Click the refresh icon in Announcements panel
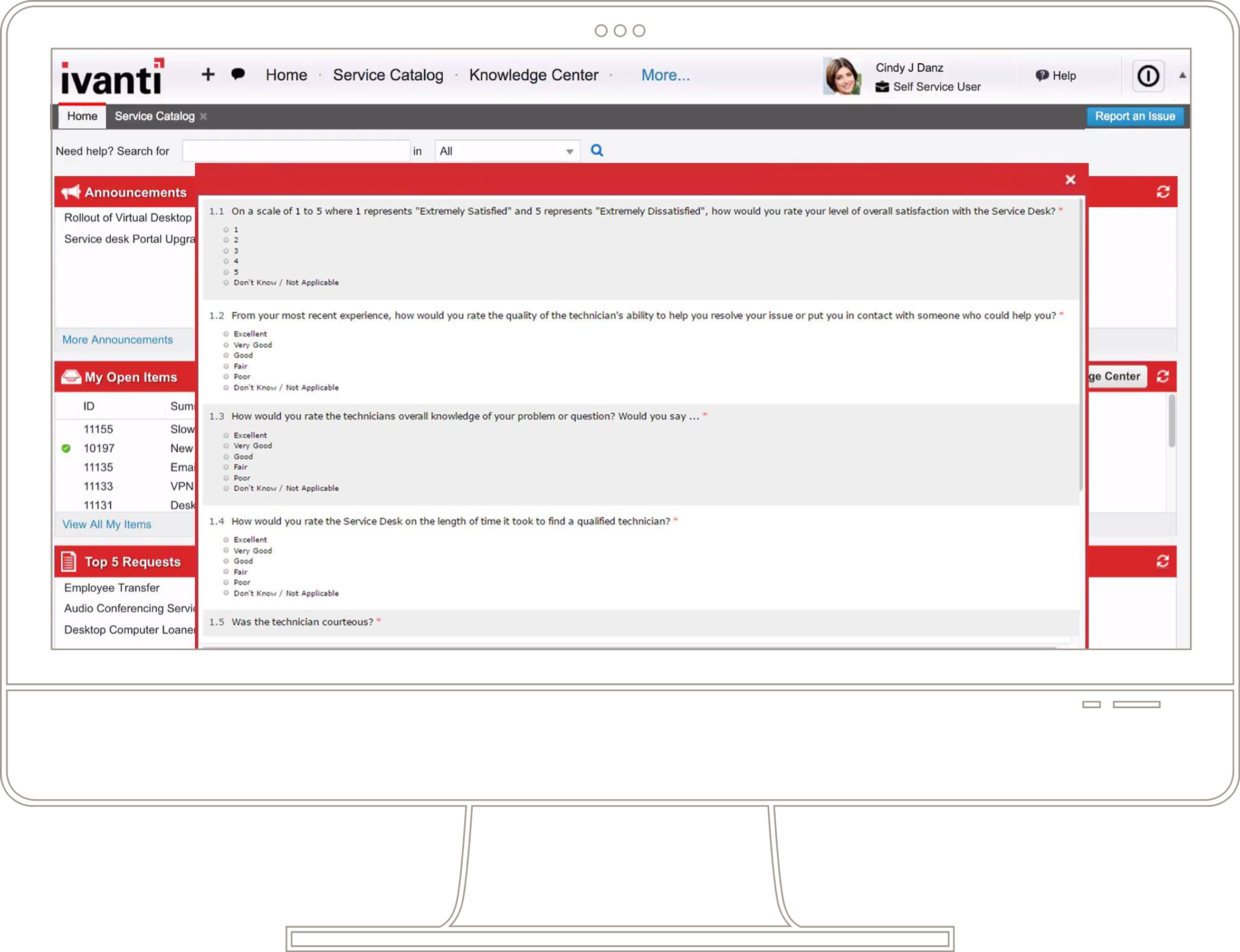The width and height of the screenshot is (1240, 952). click(x=1163, y=191)
